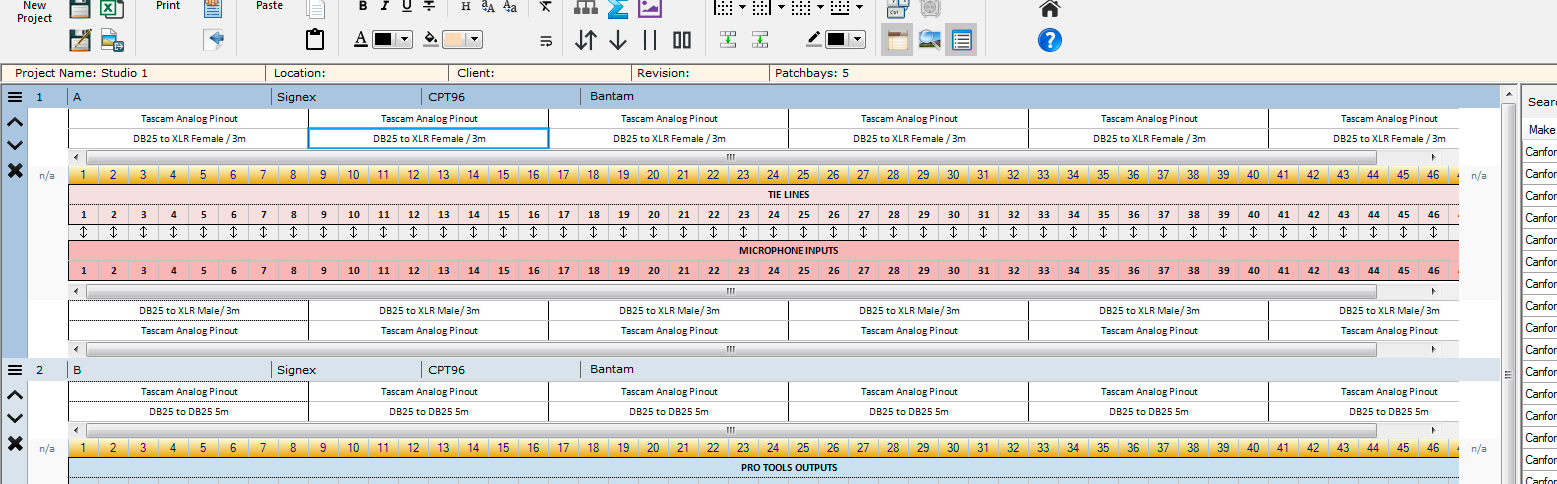Click the two hollow columns icon
Screen dimensions: 1557x484
tap(682, 40)
